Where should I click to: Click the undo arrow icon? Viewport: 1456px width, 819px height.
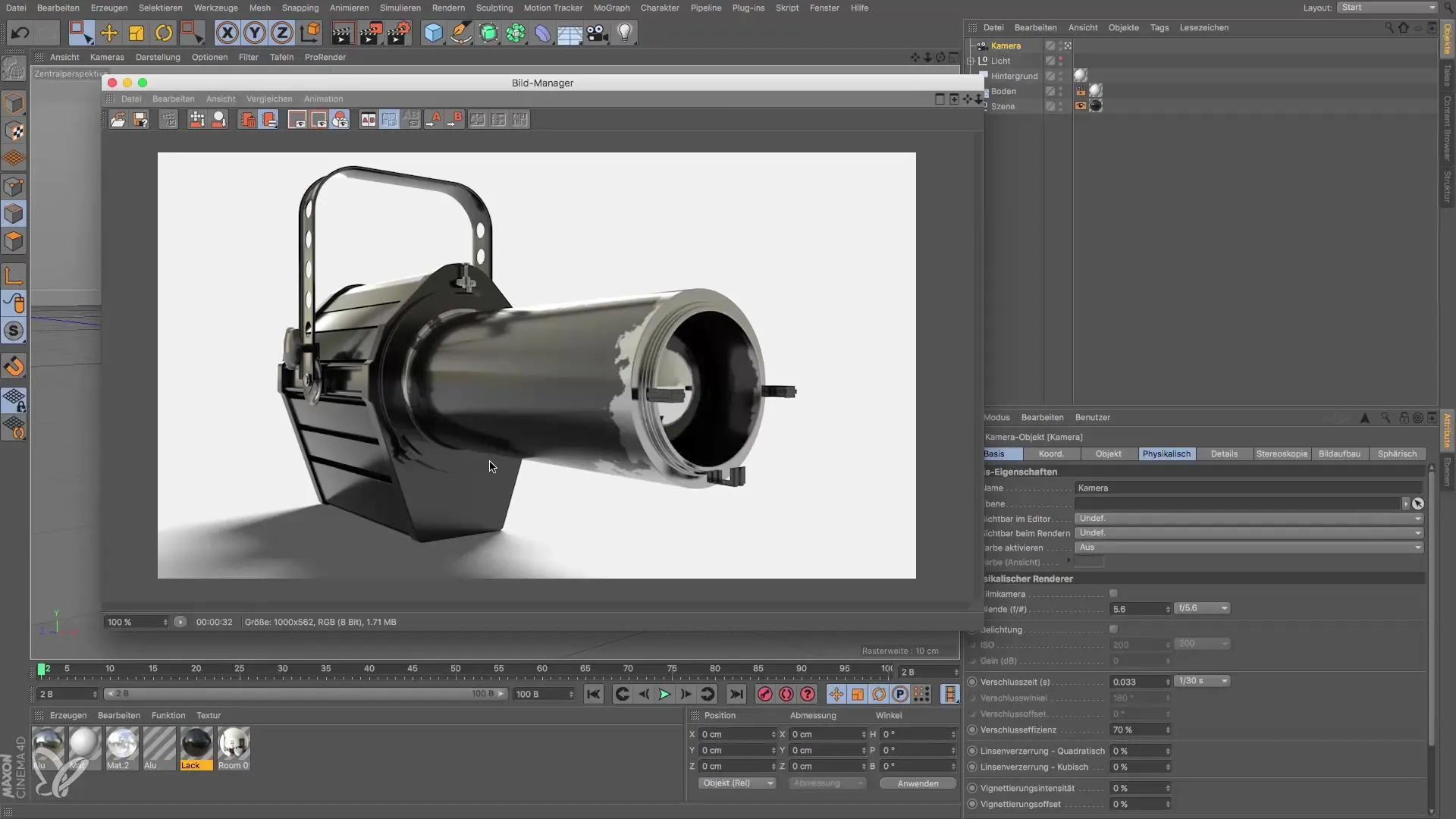click(20, 33)
